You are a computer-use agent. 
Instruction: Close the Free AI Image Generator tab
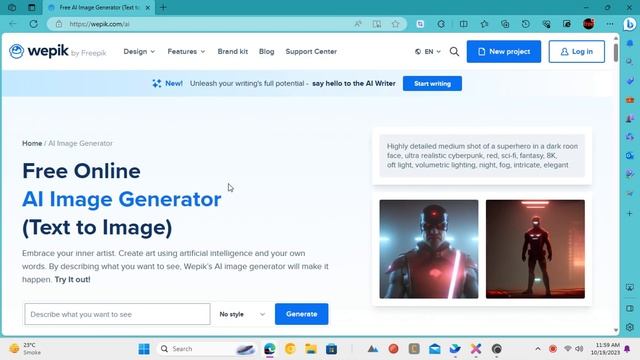148,7
